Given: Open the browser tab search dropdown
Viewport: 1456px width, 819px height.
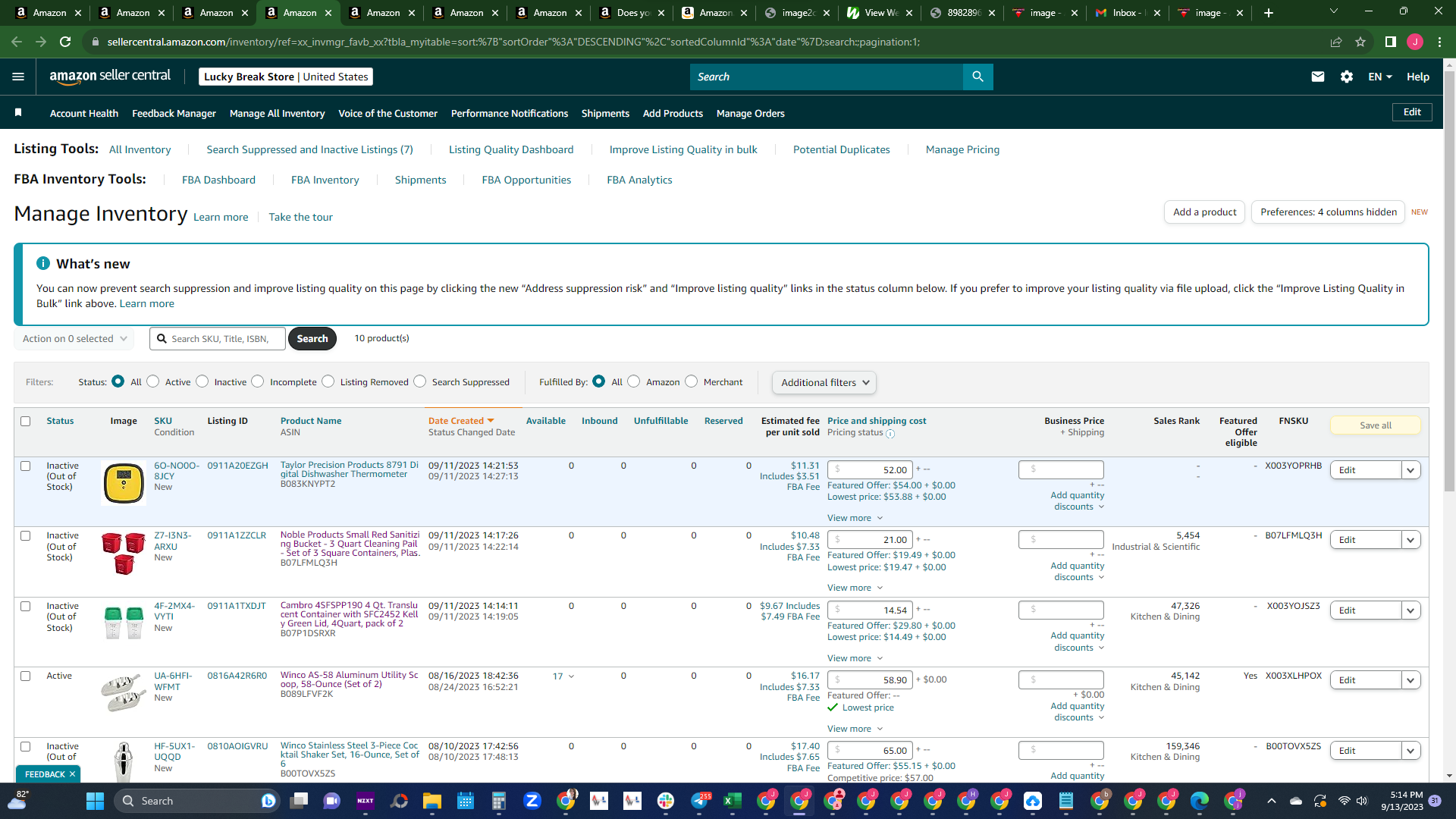Looking at the screenshot, I should point(1334,12).
